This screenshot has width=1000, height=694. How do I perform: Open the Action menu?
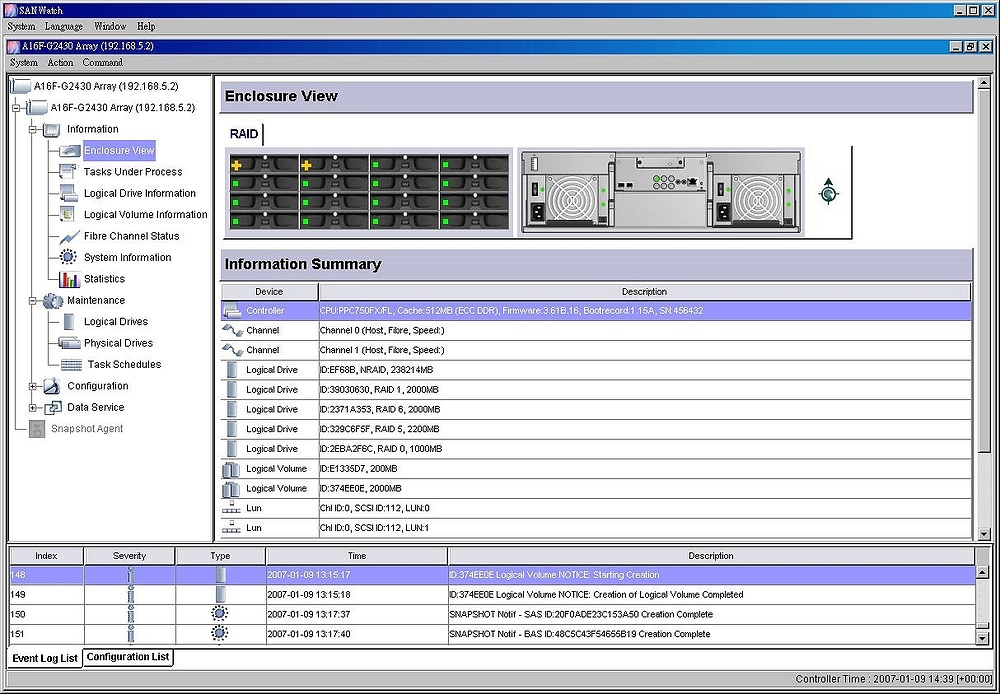(x=61, y=63)
